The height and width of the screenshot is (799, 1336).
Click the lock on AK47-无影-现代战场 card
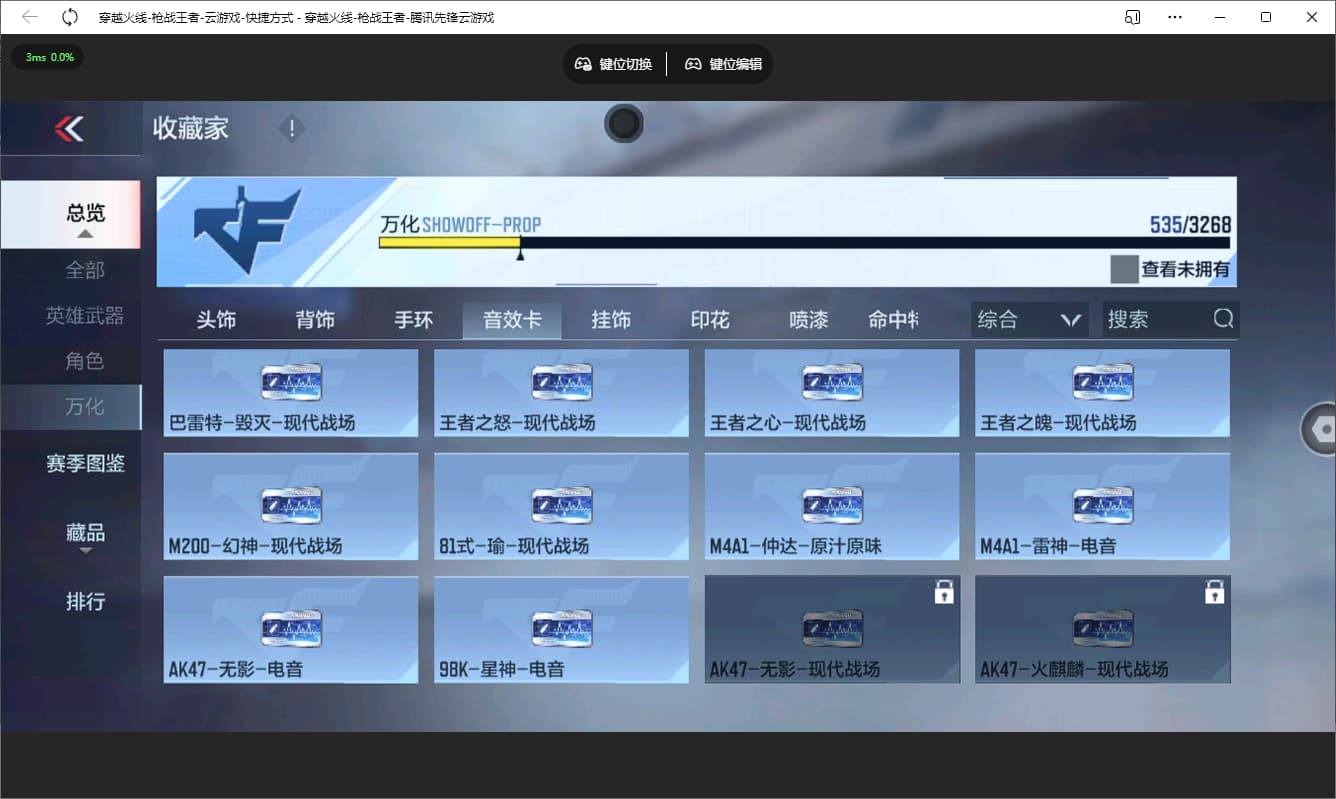click(x=944, y=592)
